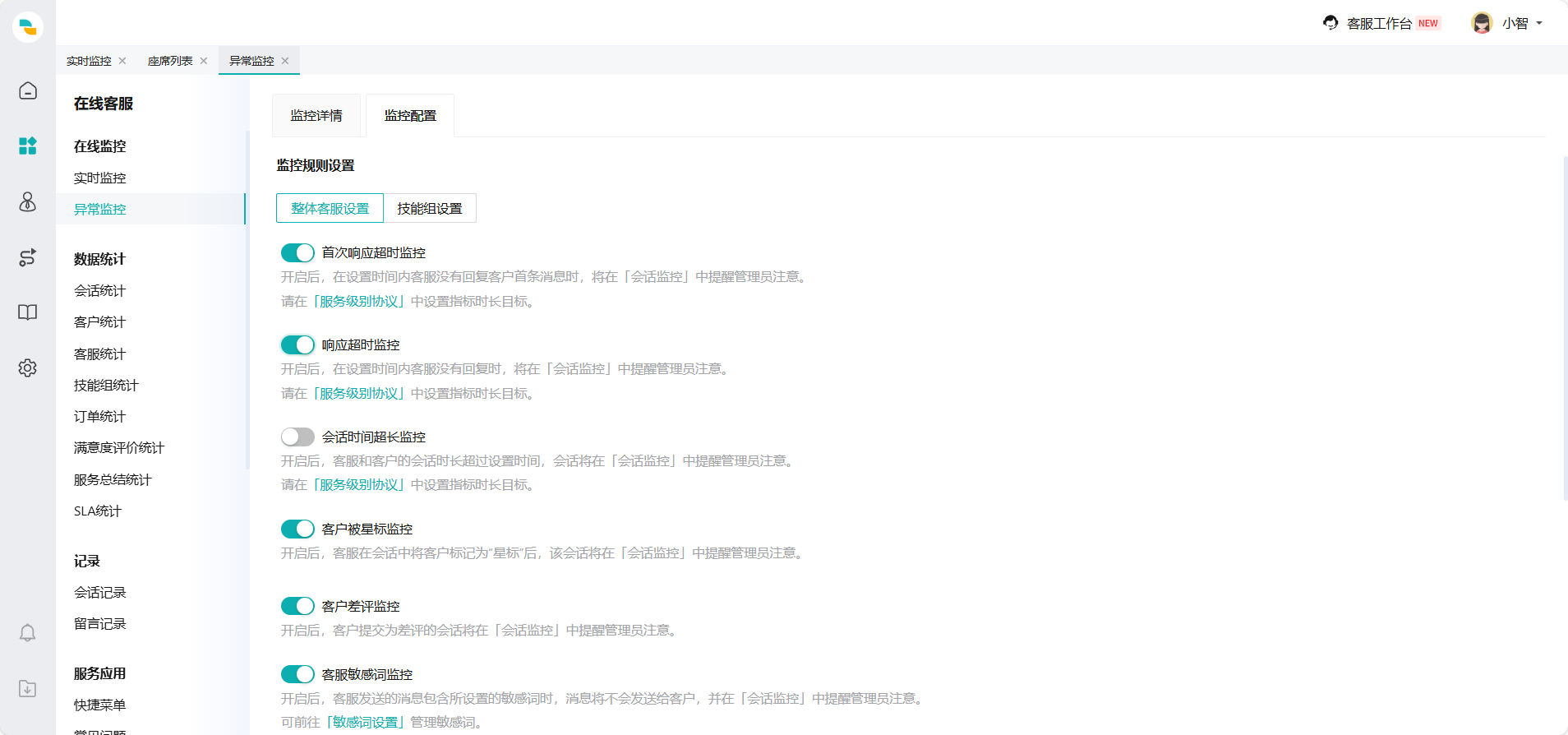1568x735 pixels.
Task: Open the routing flow icon in sidebar
Action: [x=28, y=257]
